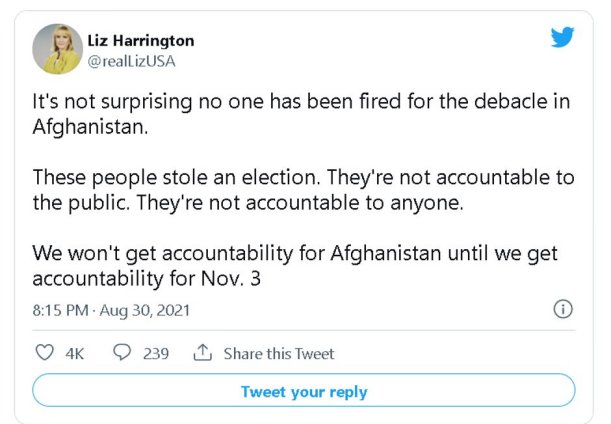Click the Share this Tweet label
The height and width of the screenshot is (424, 611).
[279, 353]
